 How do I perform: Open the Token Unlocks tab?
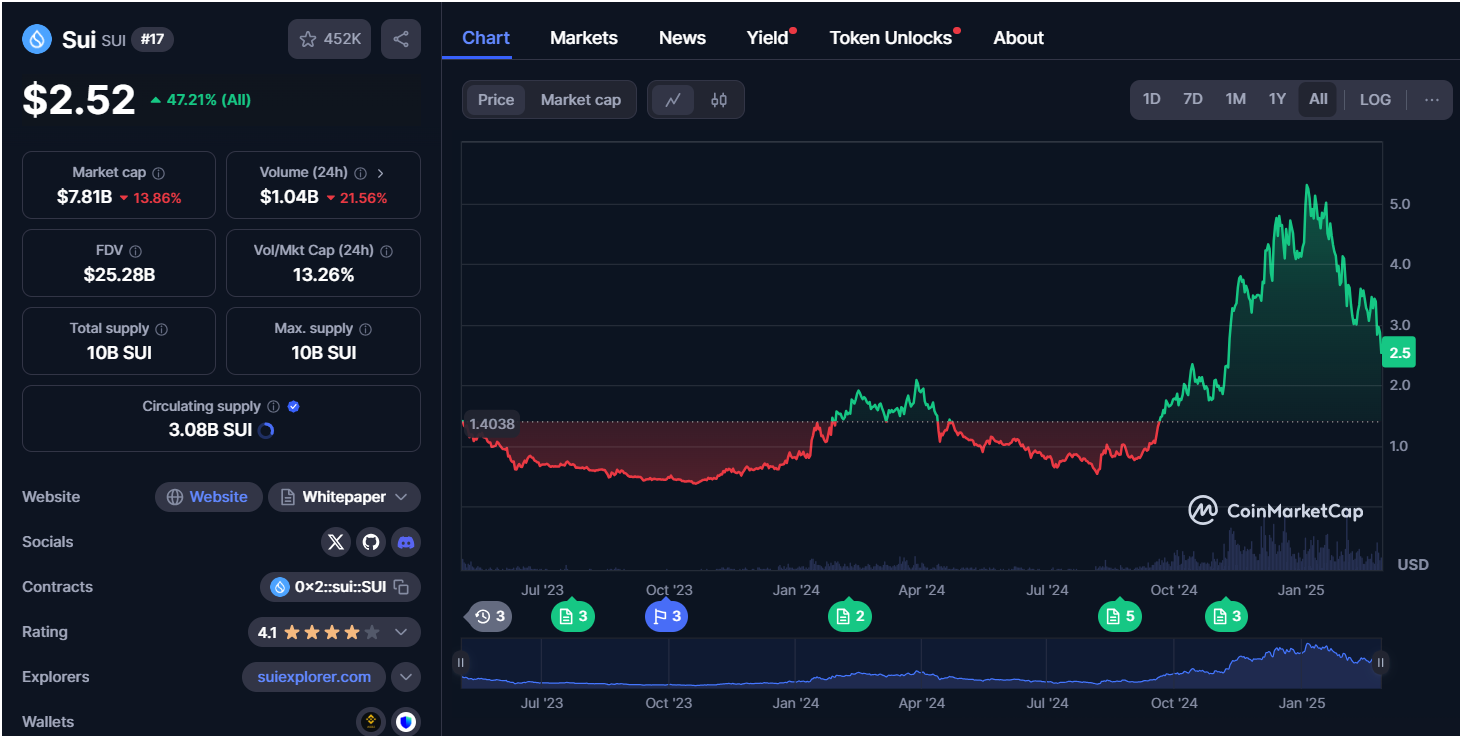pyautogui.click(x=891, y=38)
